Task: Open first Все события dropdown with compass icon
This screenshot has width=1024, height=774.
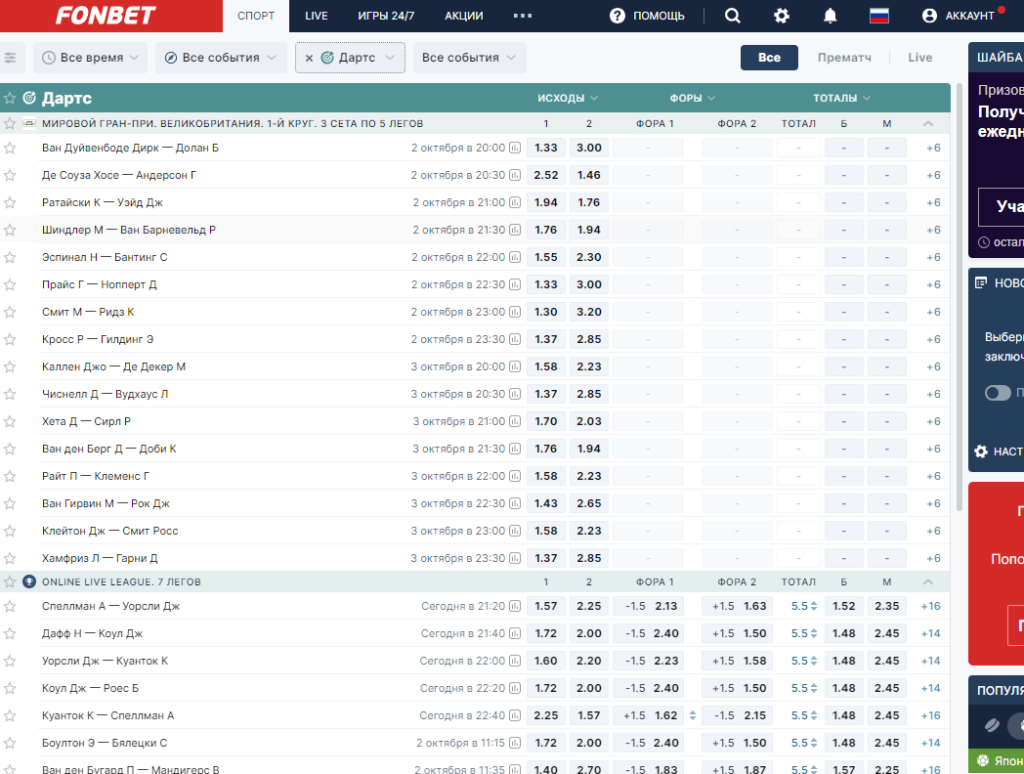Action: [221, 57]
